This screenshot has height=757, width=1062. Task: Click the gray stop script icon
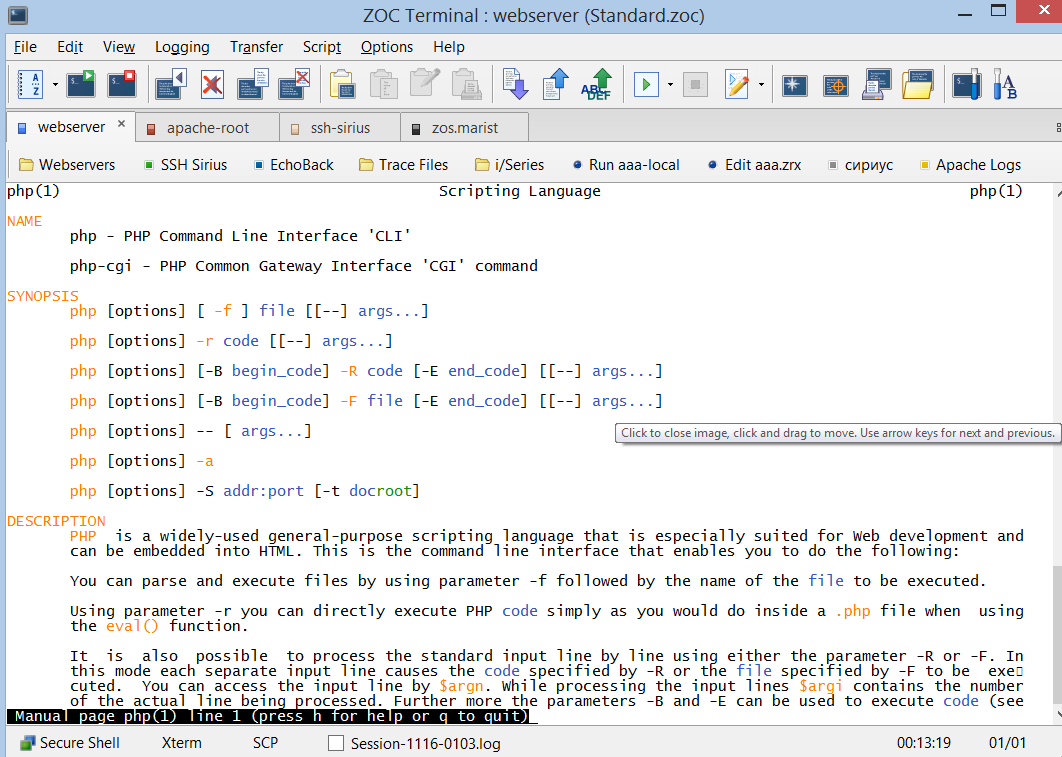tap(695, 85)
